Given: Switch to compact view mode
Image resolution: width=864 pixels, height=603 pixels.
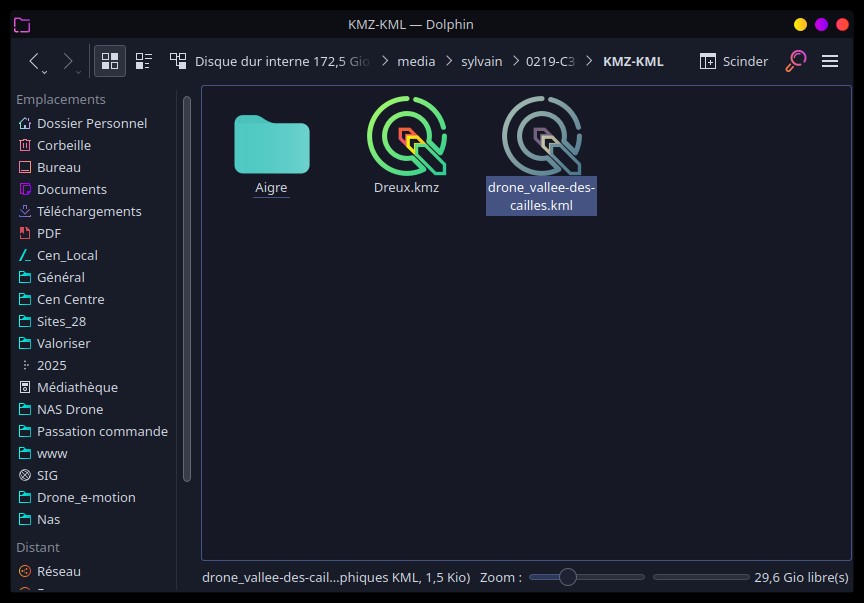Looking at the screenshot, I should click(x=143, y=61).
